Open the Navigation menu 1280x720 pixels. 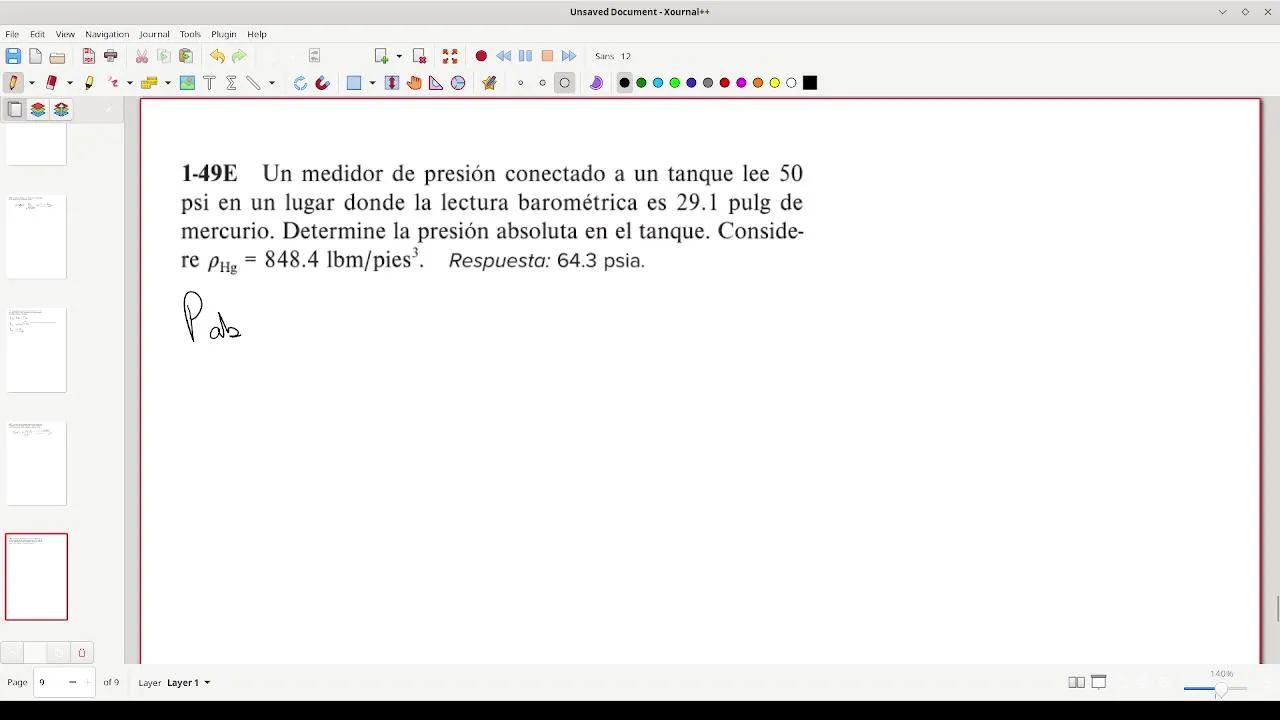[107, 34]
